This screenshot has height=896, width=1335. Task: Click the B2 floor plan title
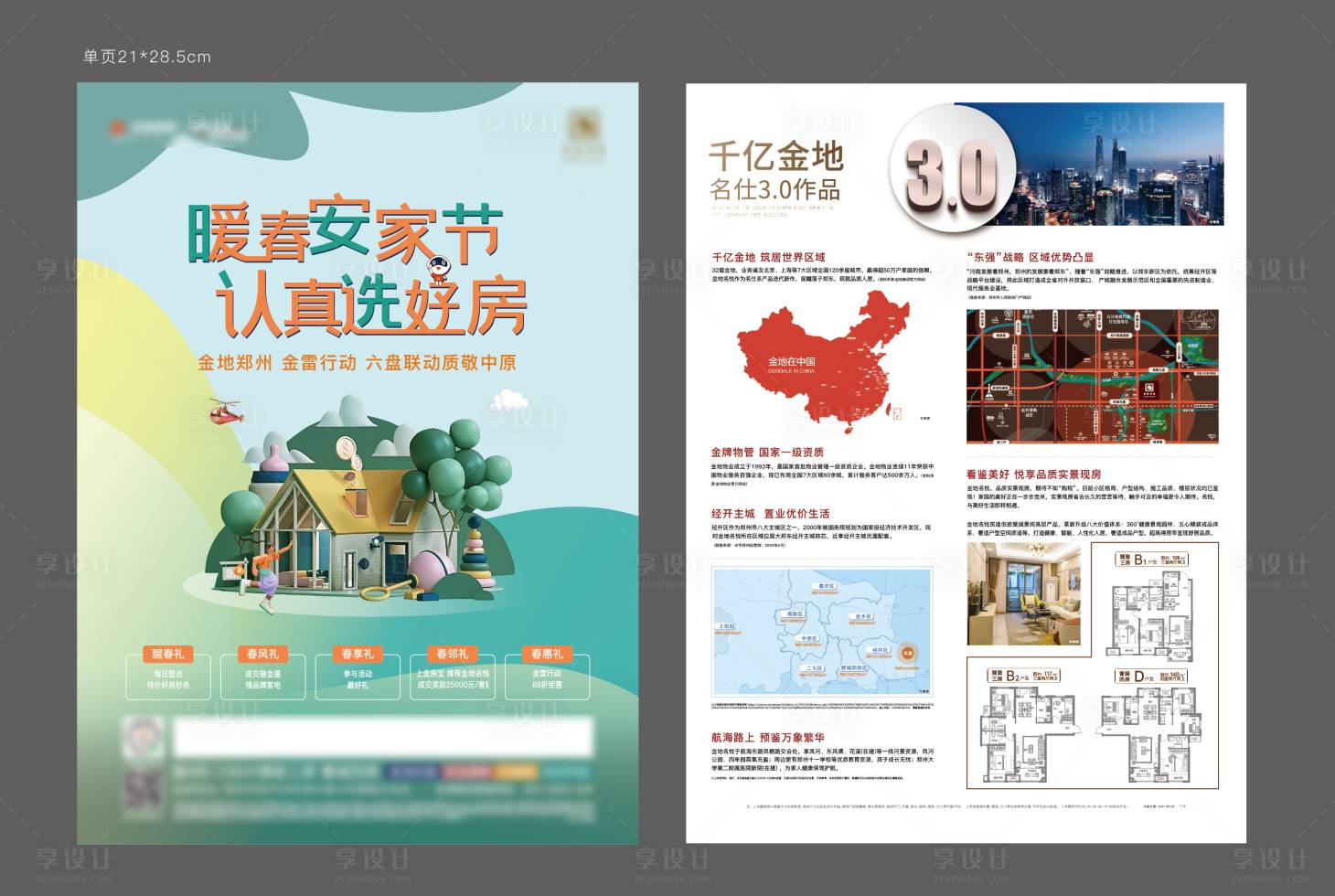pyautogui.click(x=1023, y=676)
